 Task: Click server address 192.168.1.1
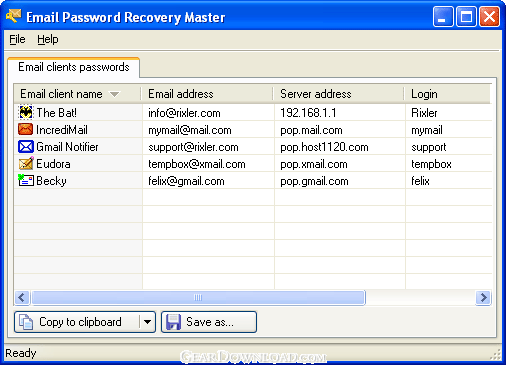click(x=308, y=113)
